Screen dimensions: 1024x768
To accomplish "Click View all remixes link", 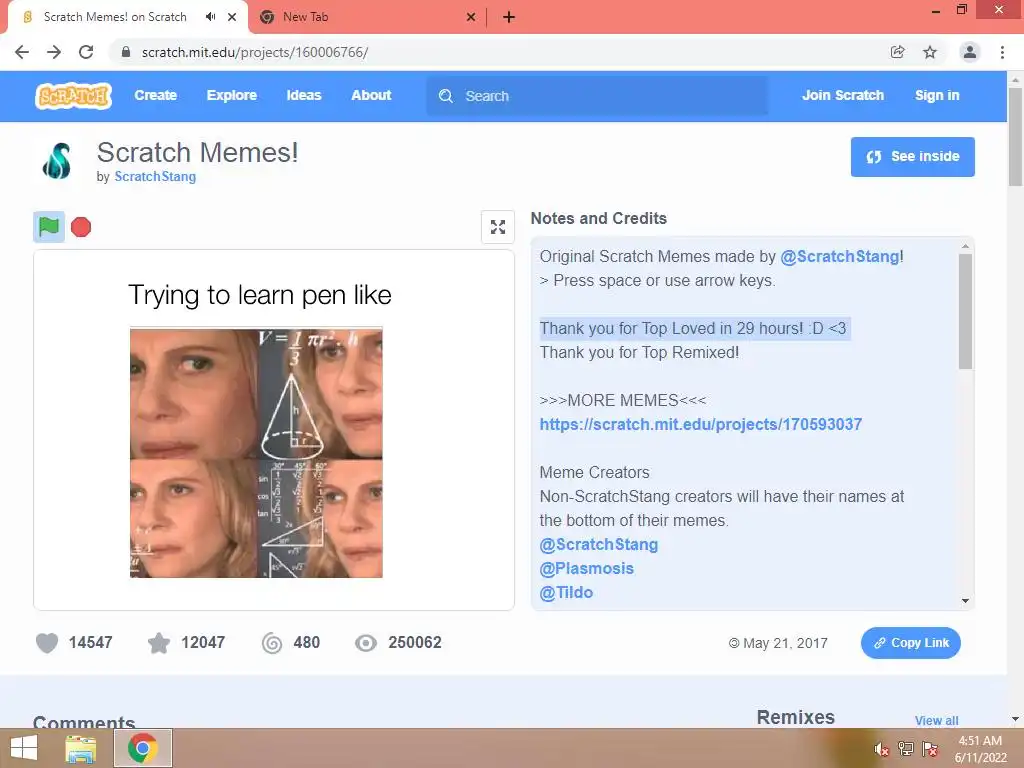I will (936, 720).
